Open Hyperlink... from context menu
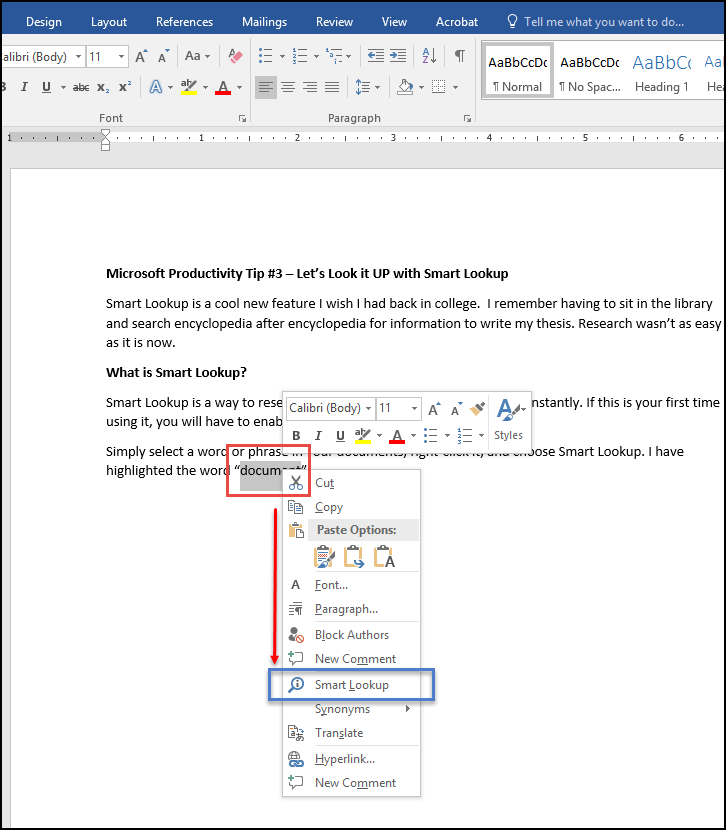Viewport: 726px width, 830px height. tap(351, 759)
